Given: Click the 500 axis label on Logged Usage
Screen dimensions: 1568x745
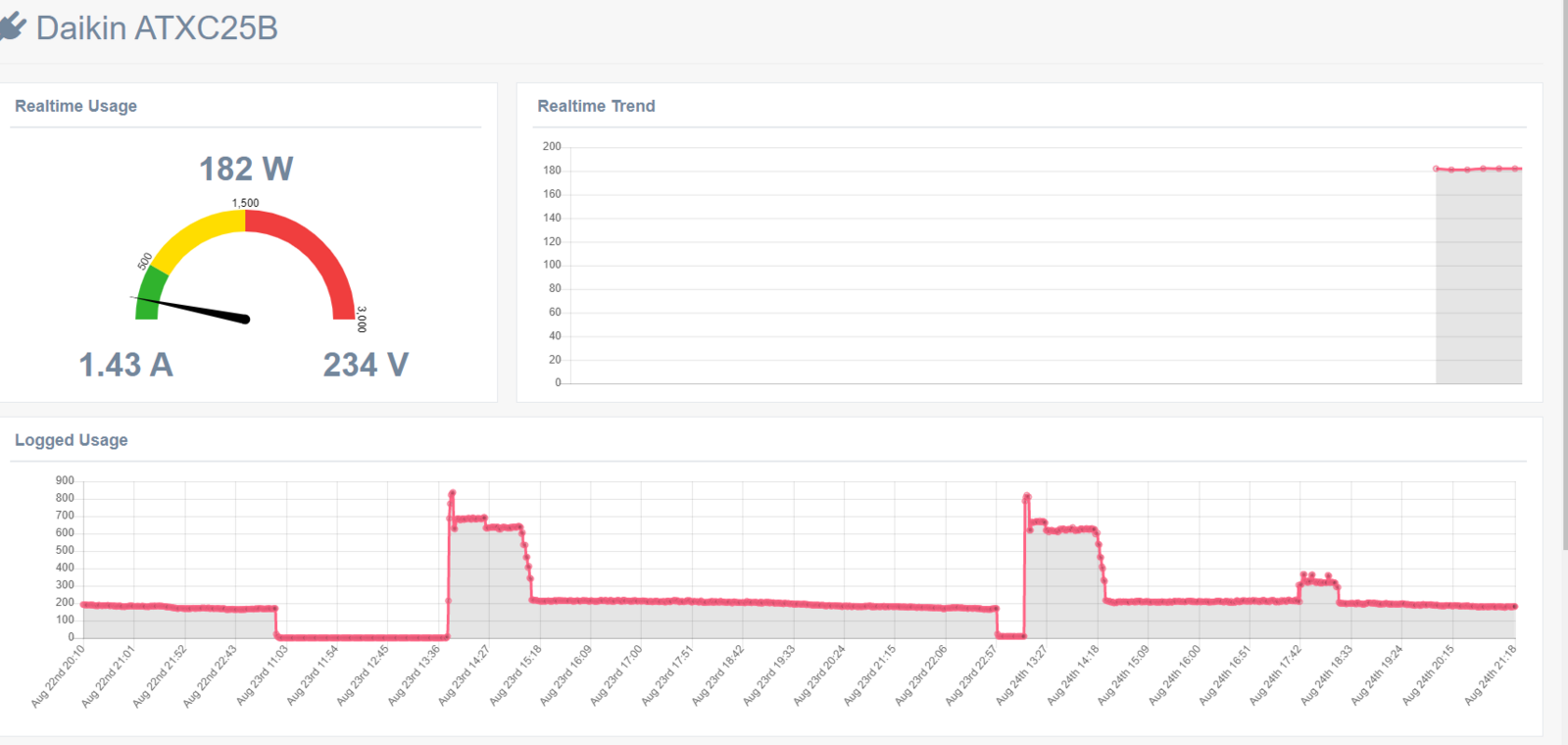Looking at the screenshot, I should tap(65, 550).
